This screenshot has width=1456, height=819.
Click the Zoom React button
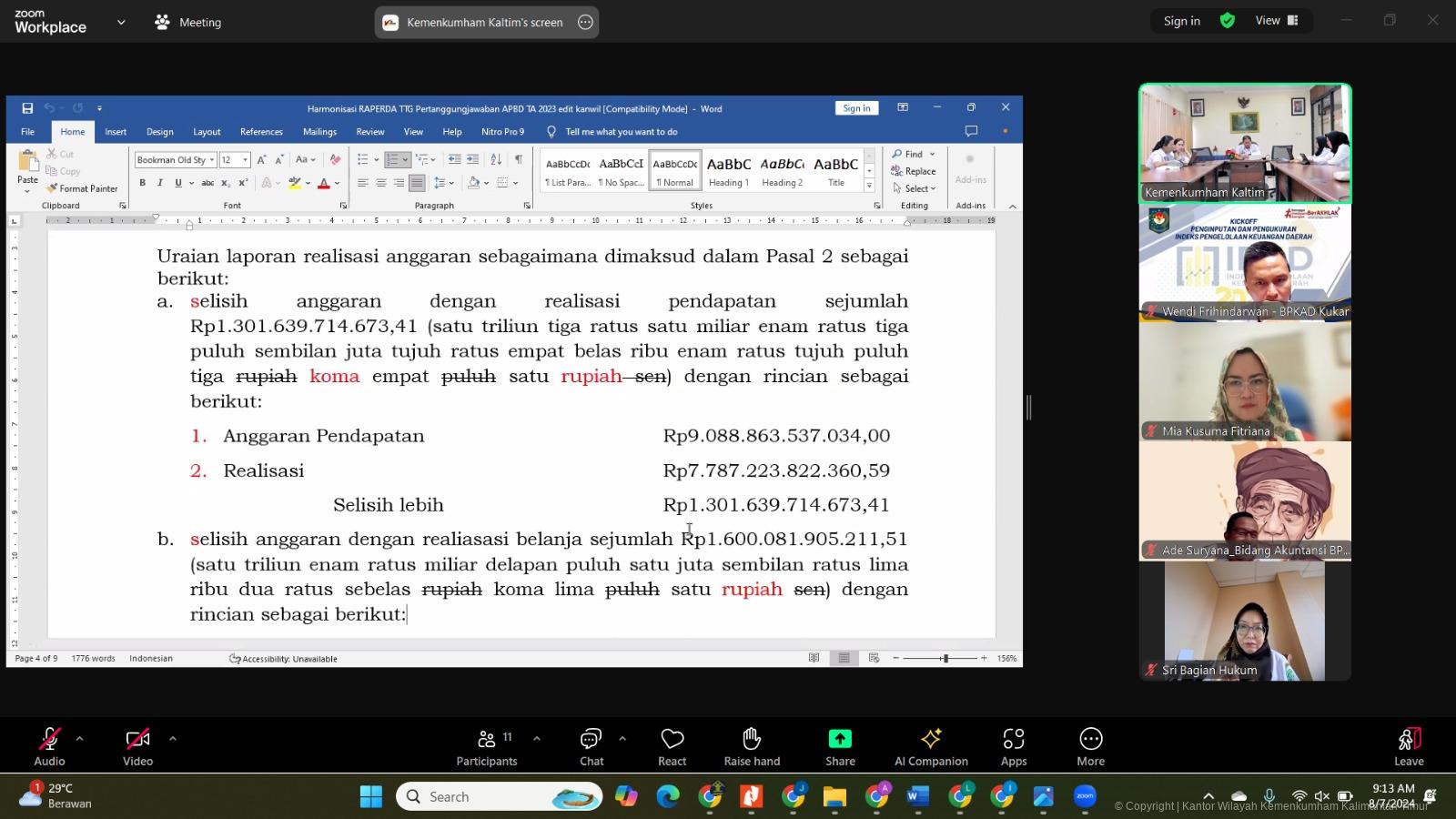[672, 747]
